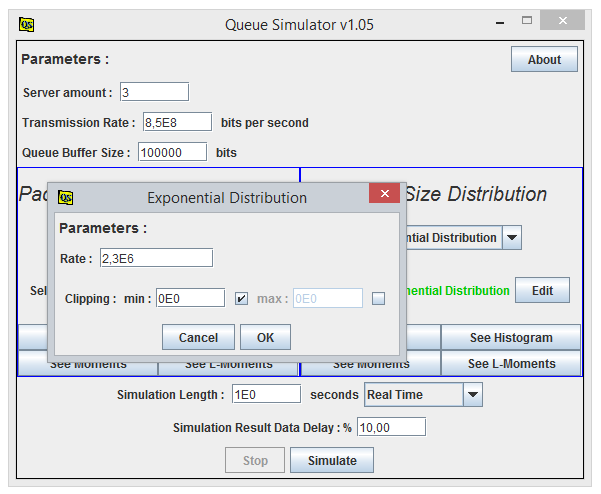Click the Exponential Distribution dialog app icon
The height and width of the screenshot is (494, 601).
point(66,198)
